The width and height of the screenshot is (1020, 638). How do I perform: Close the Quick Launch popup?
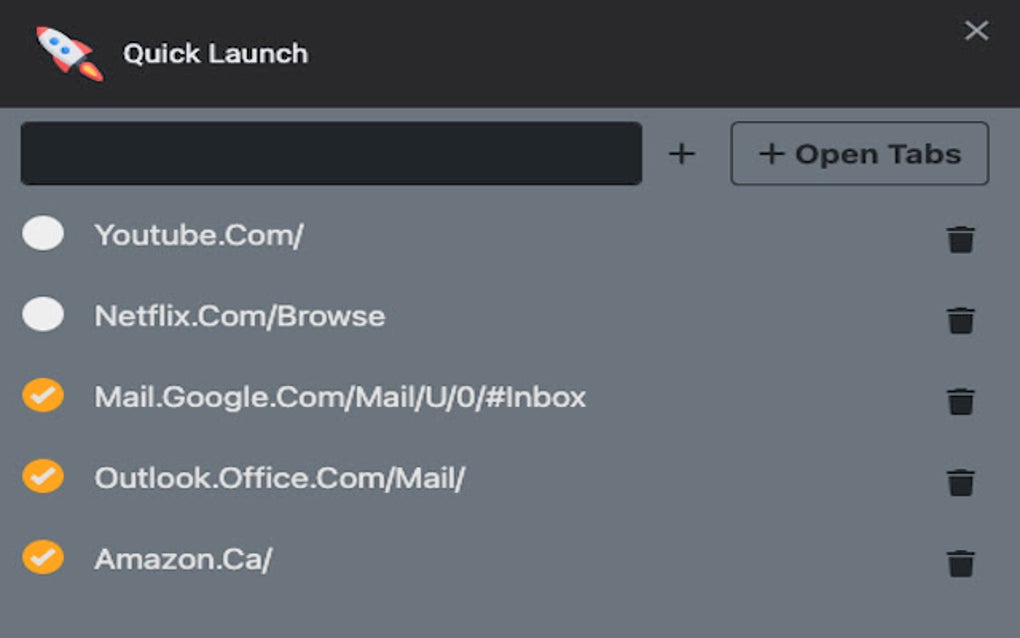(x=976, y=30)
